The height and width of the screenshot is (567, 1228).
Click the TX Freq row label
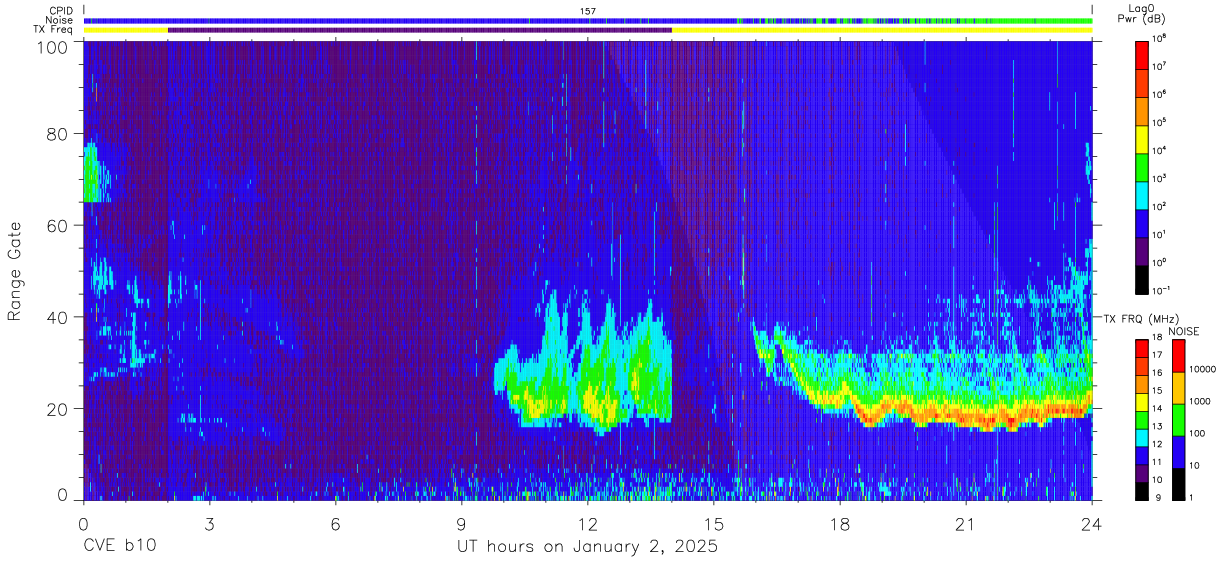54,30
